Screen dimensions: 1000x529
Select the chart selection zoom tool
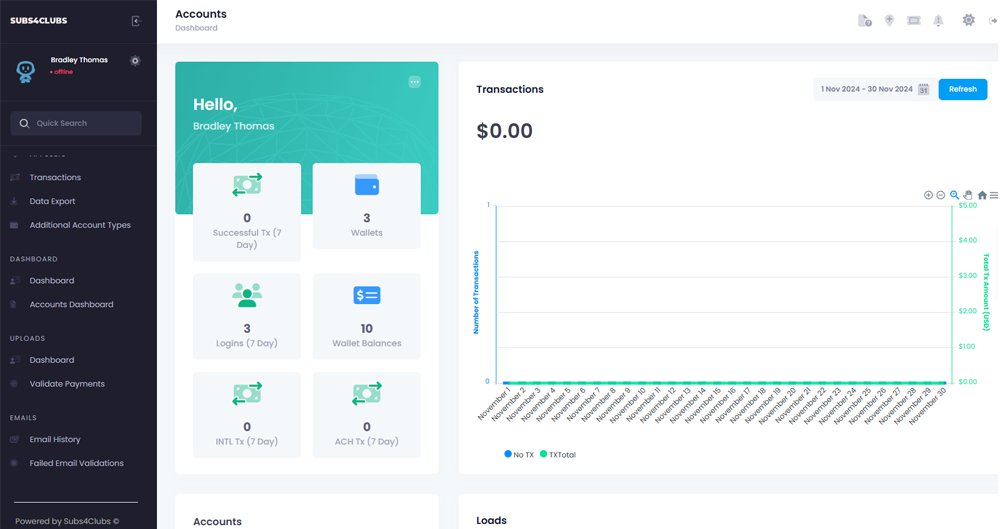(954, 195)
